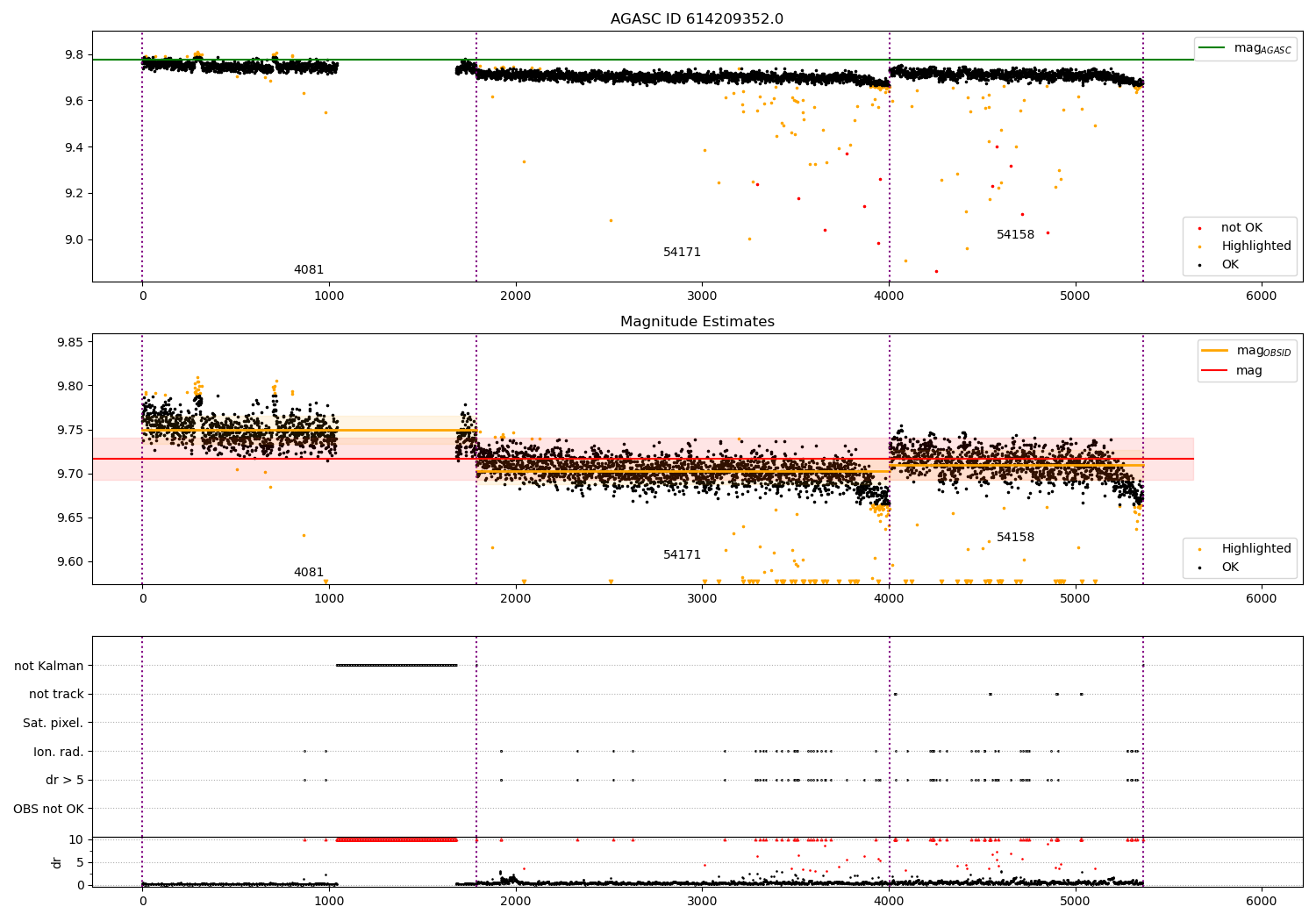This screenshot has height=921, width=1316.
Task: Click y-tick '9.75' on the middle plot
Action: pyautogui.click(x=70, y=431)
